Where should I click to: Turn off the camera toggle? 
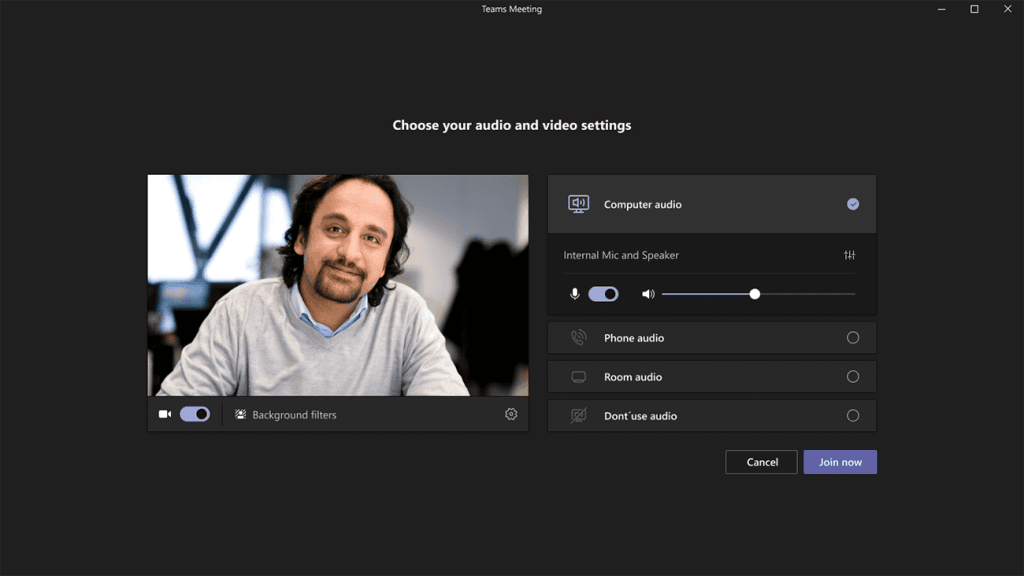pos(195,414)
